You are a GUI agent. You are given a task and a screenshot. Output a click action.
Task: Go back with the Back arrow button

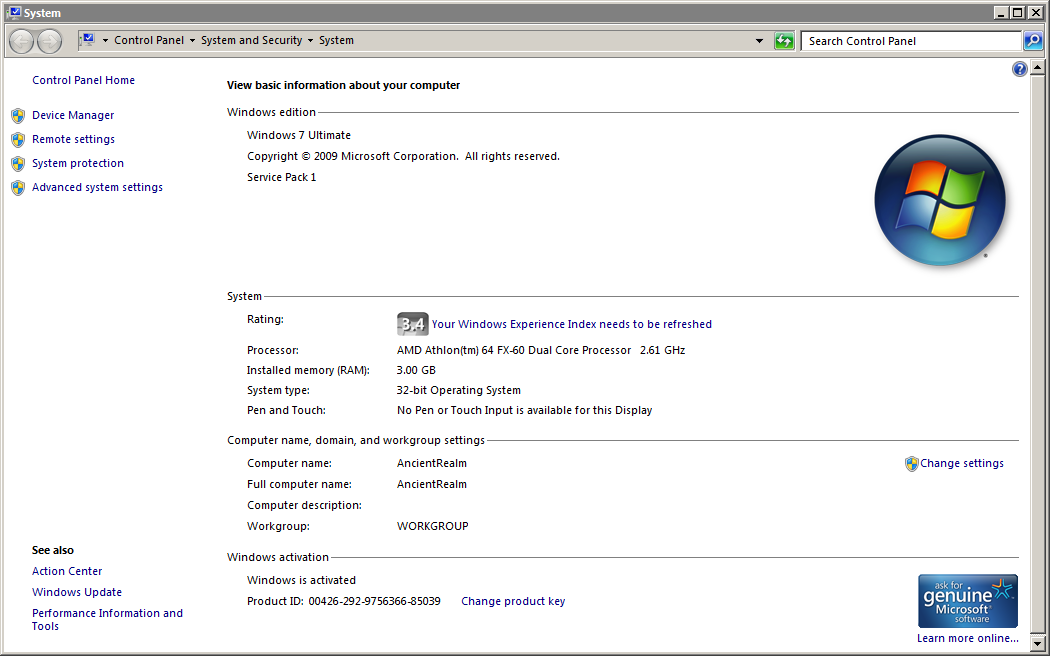(x=21, y=42)
